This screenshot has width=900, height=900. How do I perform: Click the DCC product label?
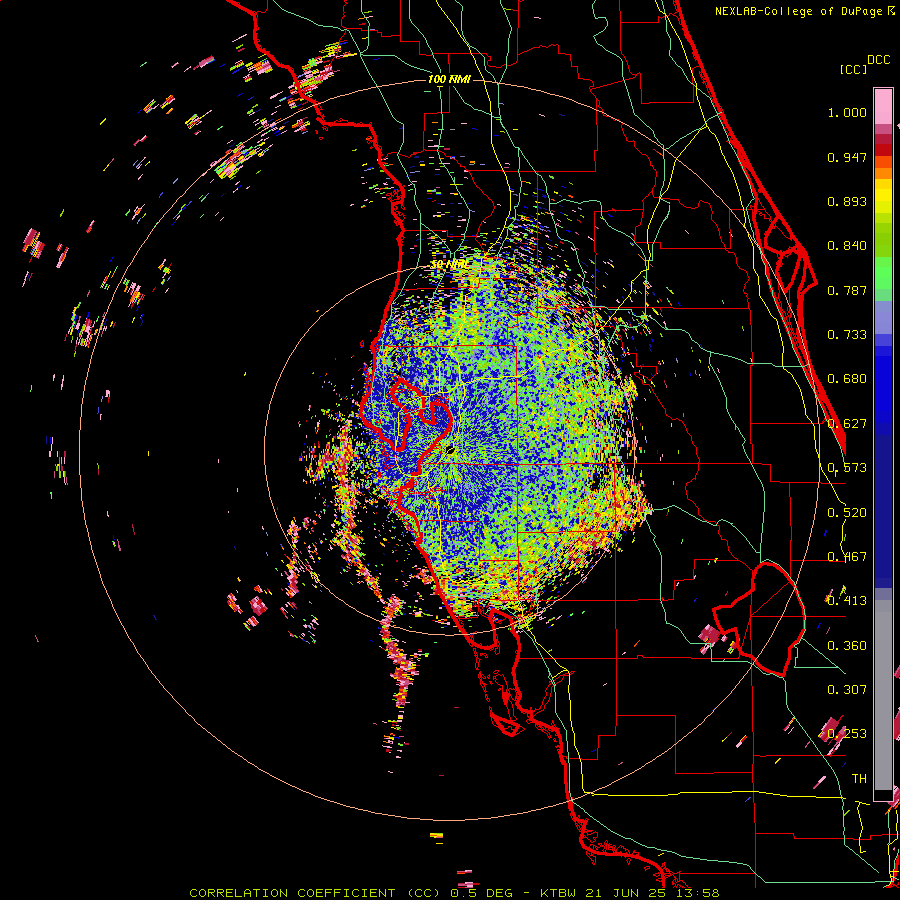[878, 60]
